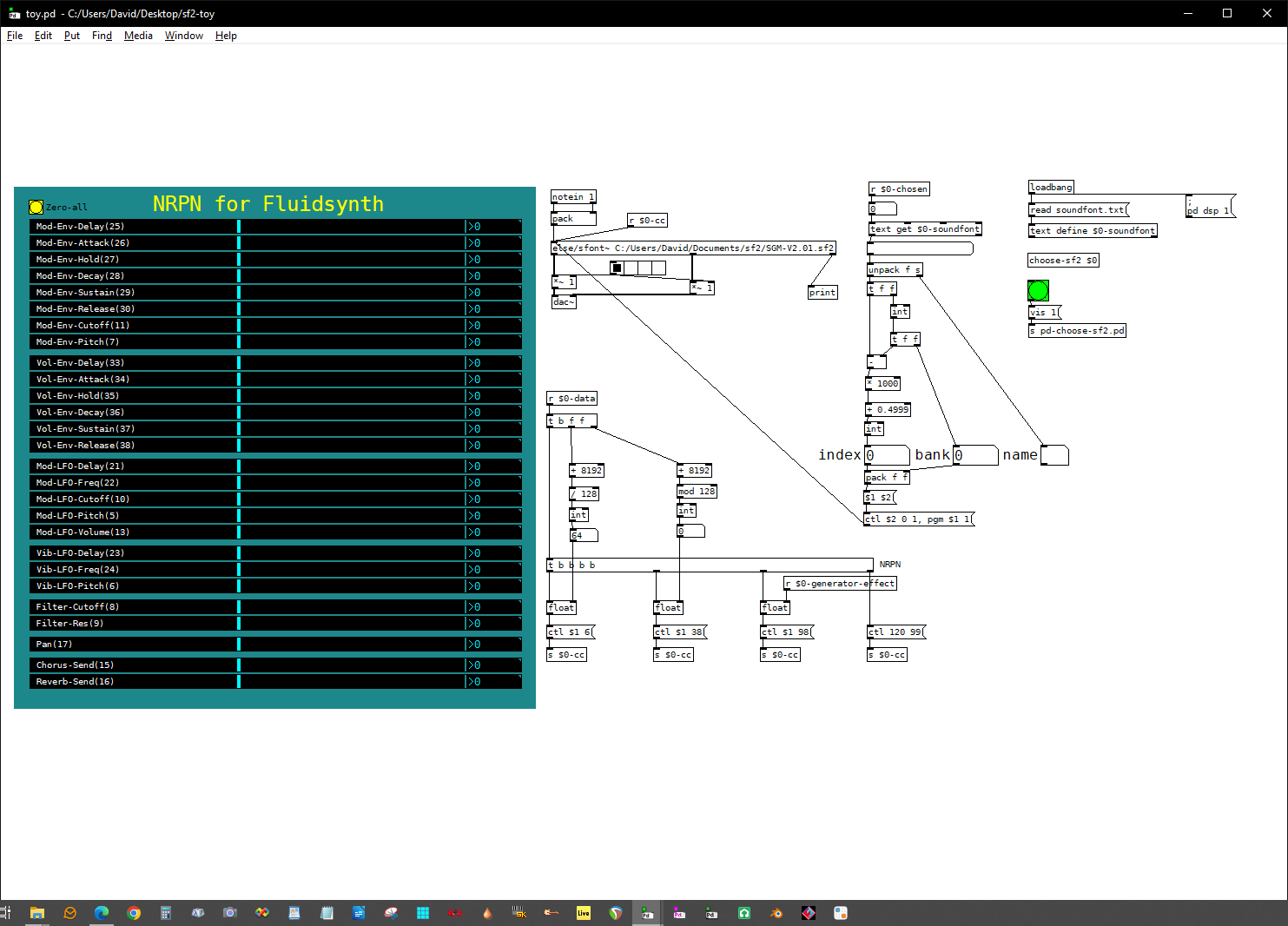
Task: Click the '$1 $2' message box
Action: [x=880, y=498]
